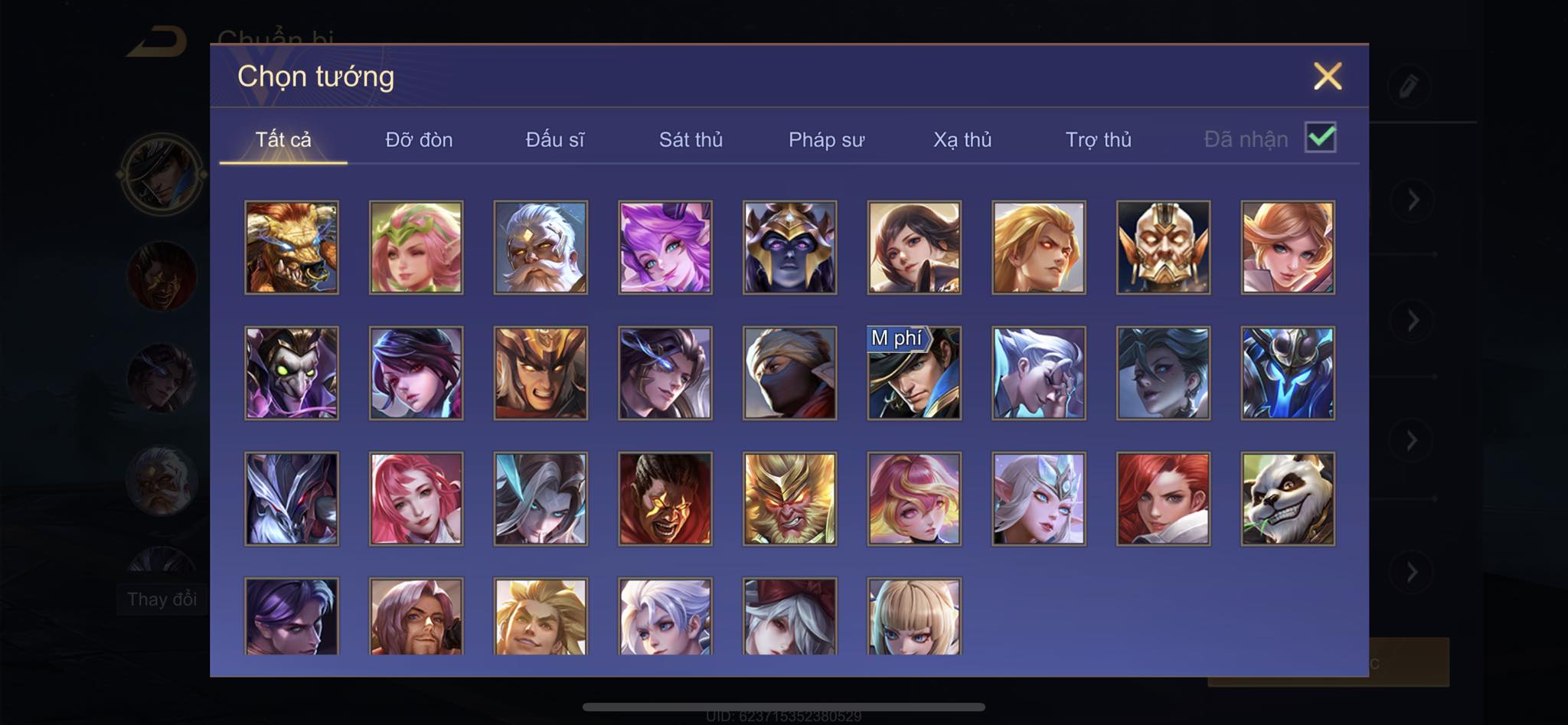Select the panda hero portrait

coord(1288,498)
